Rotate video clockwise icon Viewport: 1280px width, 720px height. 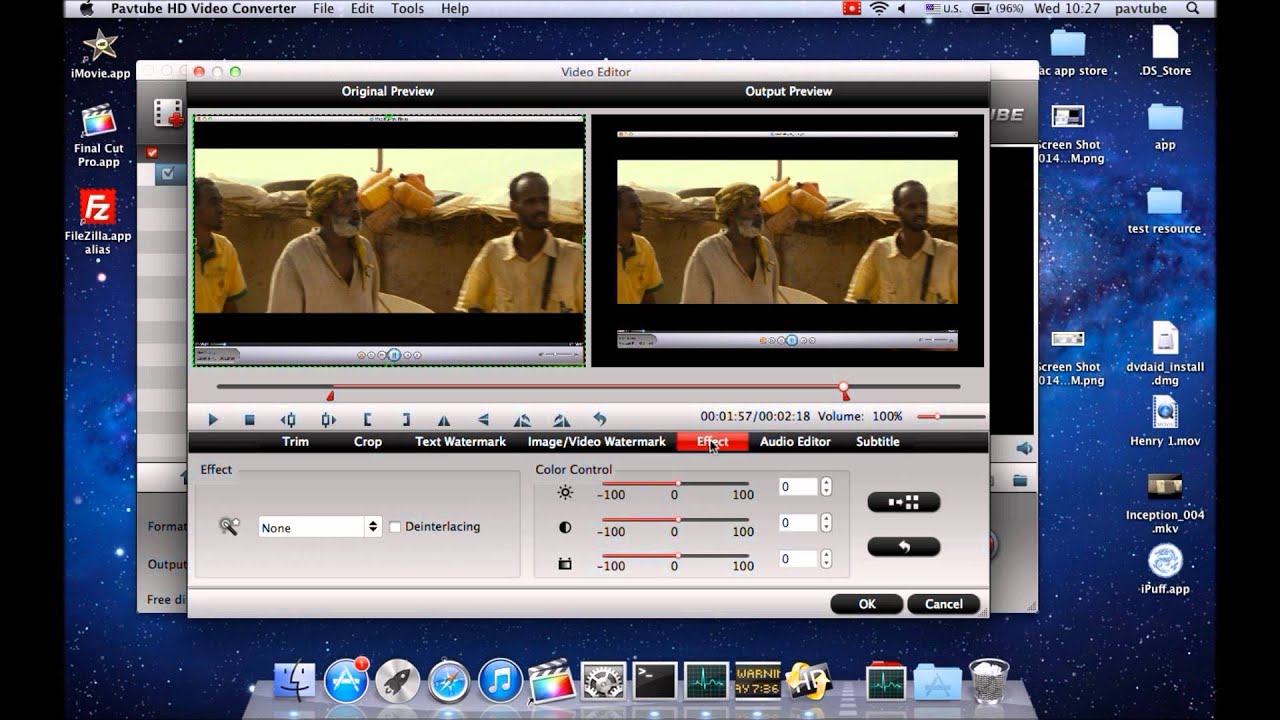(561, 420)
